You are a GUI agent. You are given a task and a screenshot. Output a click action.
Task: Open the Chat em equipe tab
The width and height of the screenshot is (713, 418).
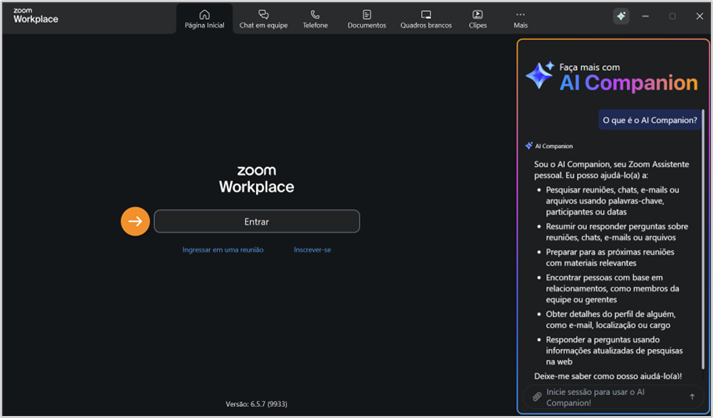(x=263, y=19)
